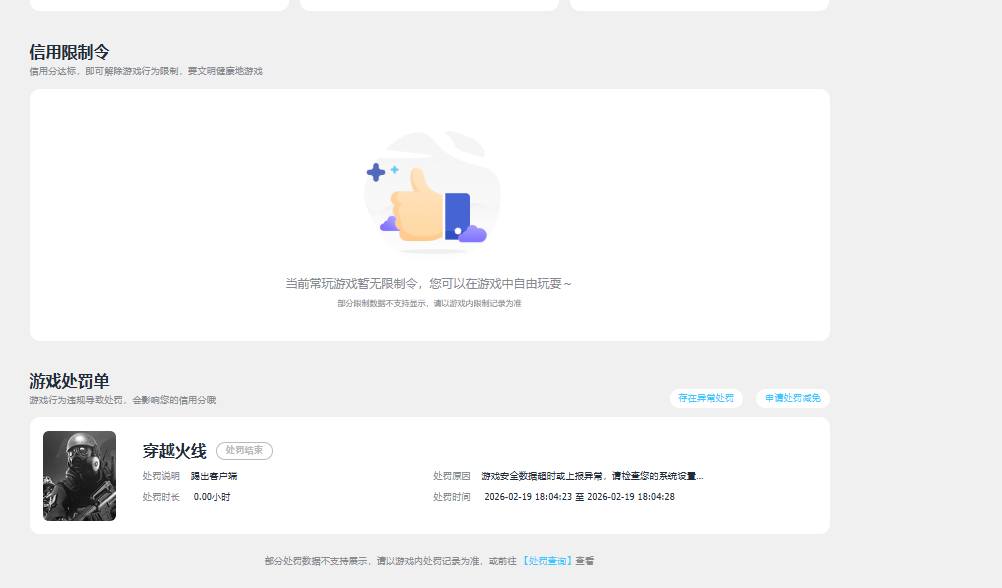Click the 穿越火线 game title
Screen dimensions: 1002x588
pos(174,451)
